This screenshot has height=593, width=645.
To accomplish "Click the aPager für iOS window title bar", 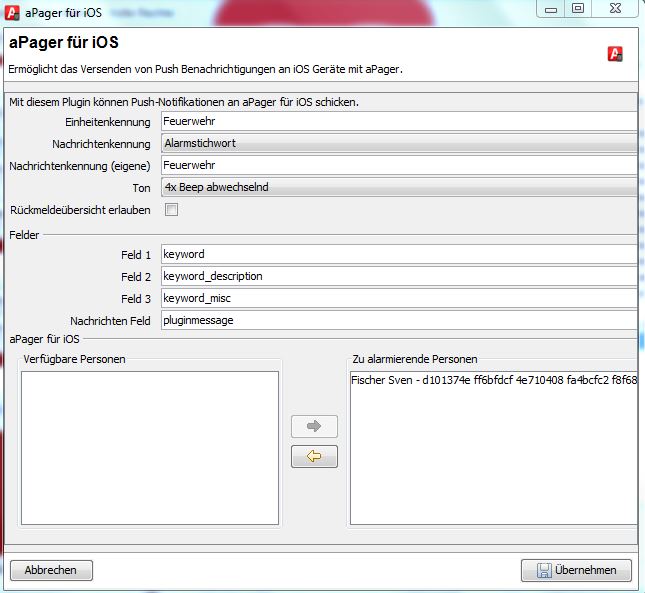I will [x=300, y=9].
